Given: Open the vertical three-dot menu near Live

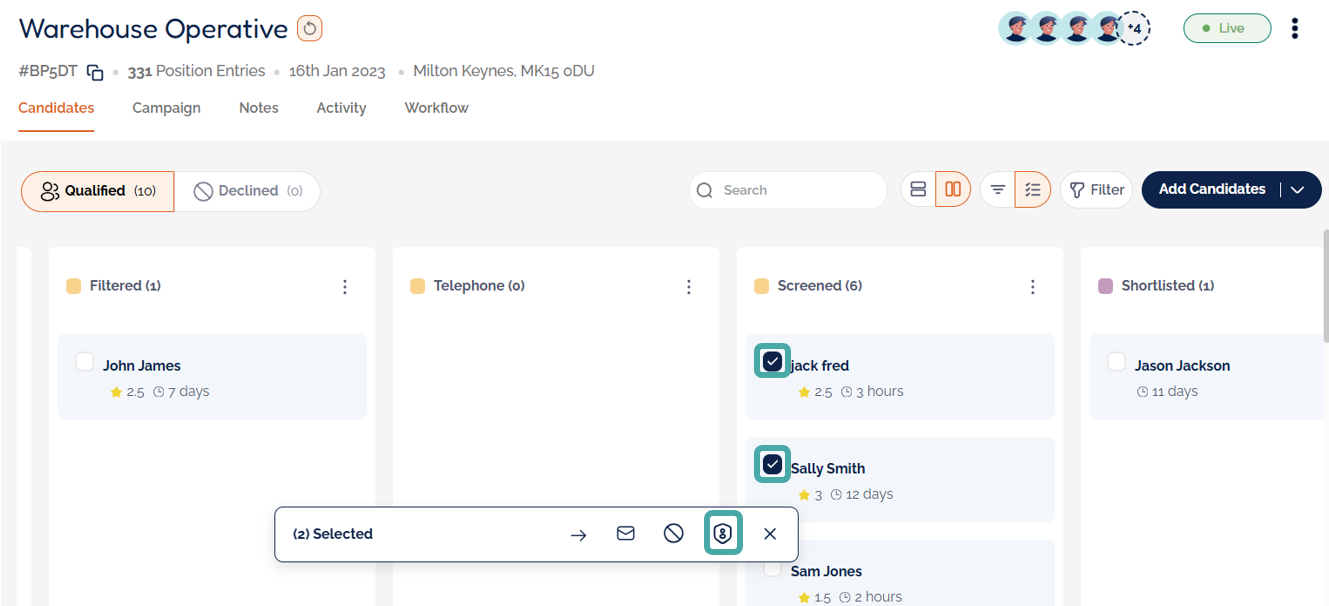Looking at the screenshot, I should coord(1294,28).
